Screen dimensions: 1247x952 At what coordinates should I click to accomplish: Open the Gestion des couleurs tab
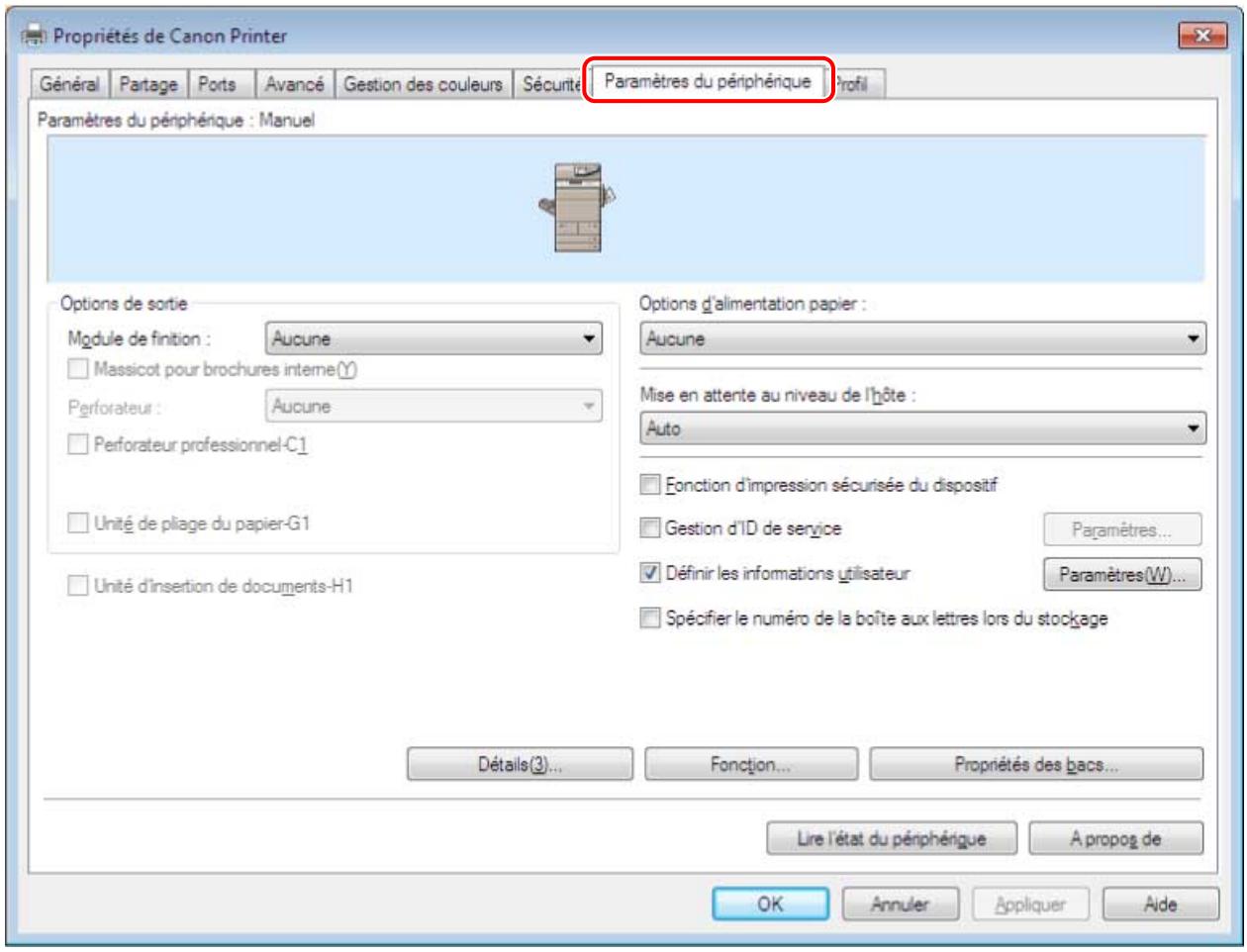(423, 85)
